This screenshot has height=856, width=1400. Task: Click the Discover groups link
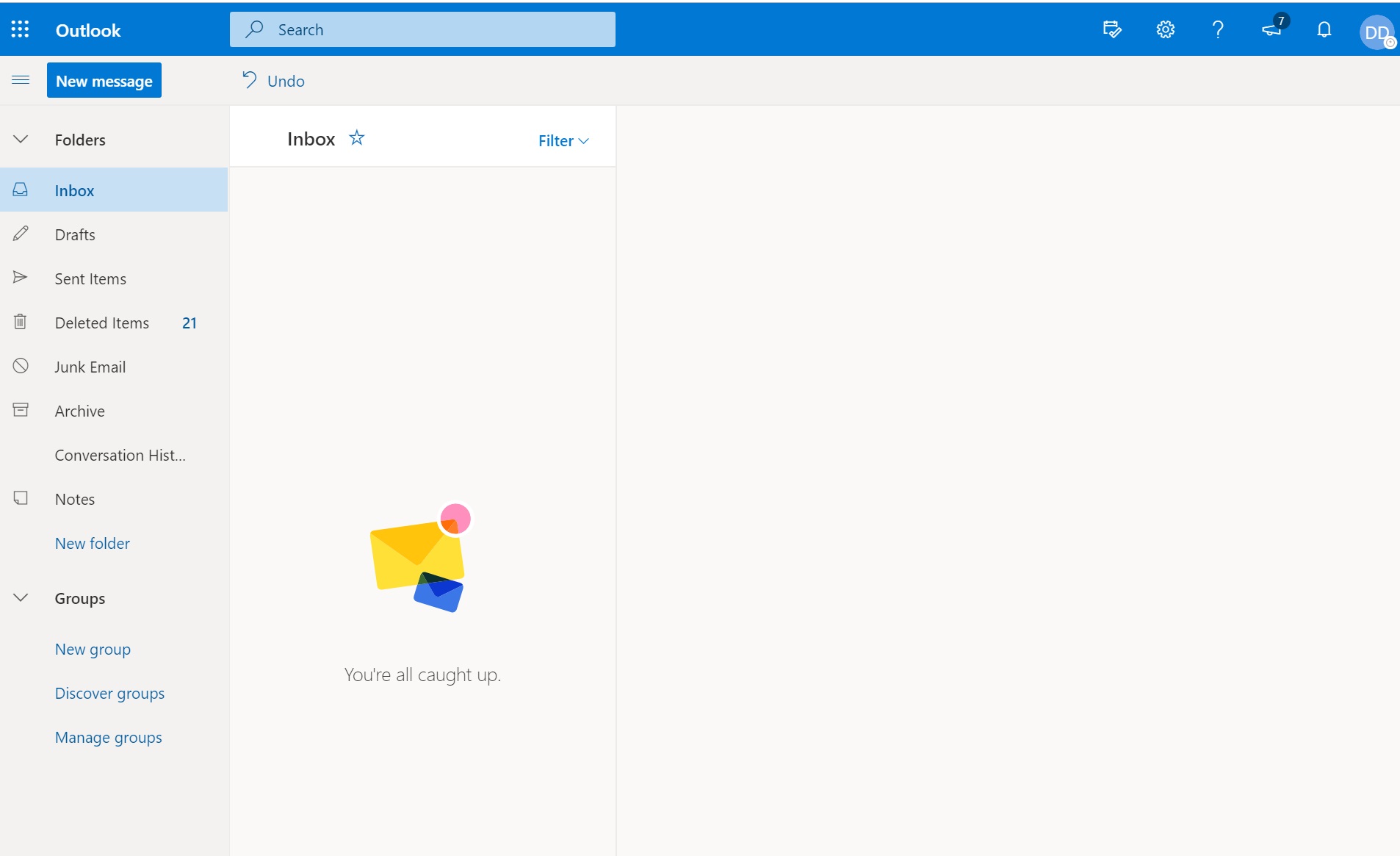click(x=109, y=693)
